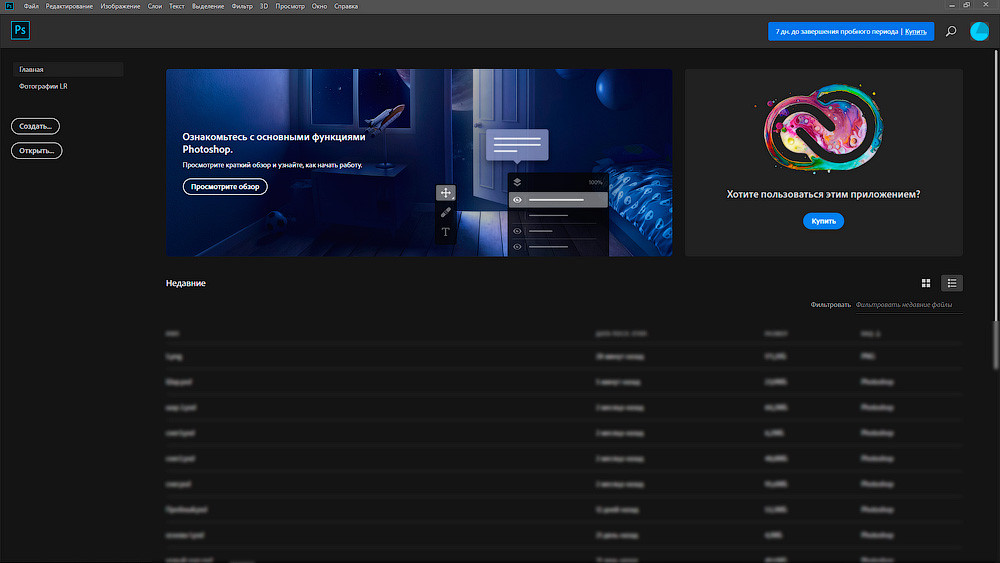Click the trial period remaining notice

(x=836, y=31)
